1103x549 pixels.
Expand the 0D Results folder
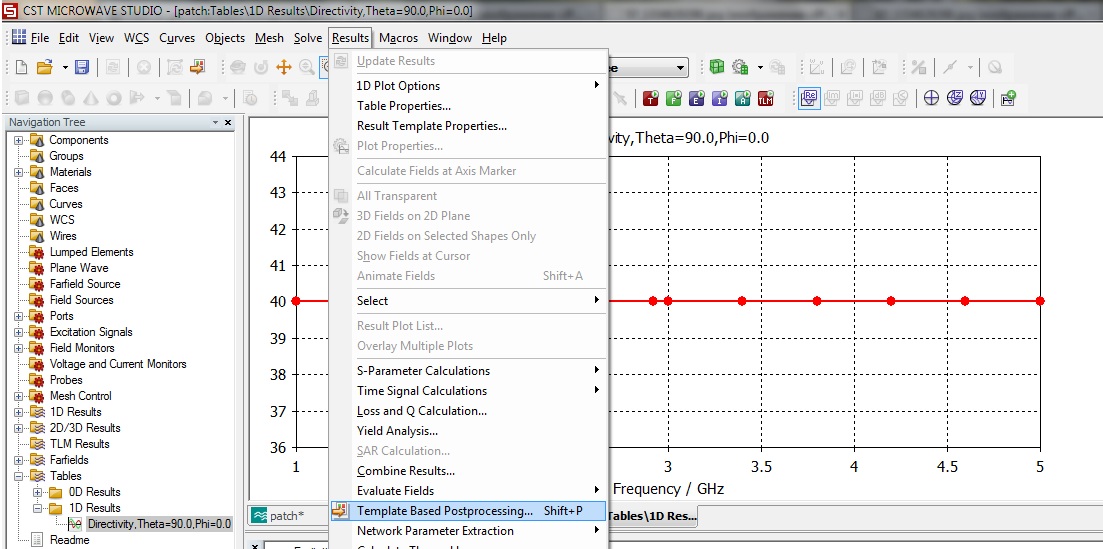(x=37, y=492)
